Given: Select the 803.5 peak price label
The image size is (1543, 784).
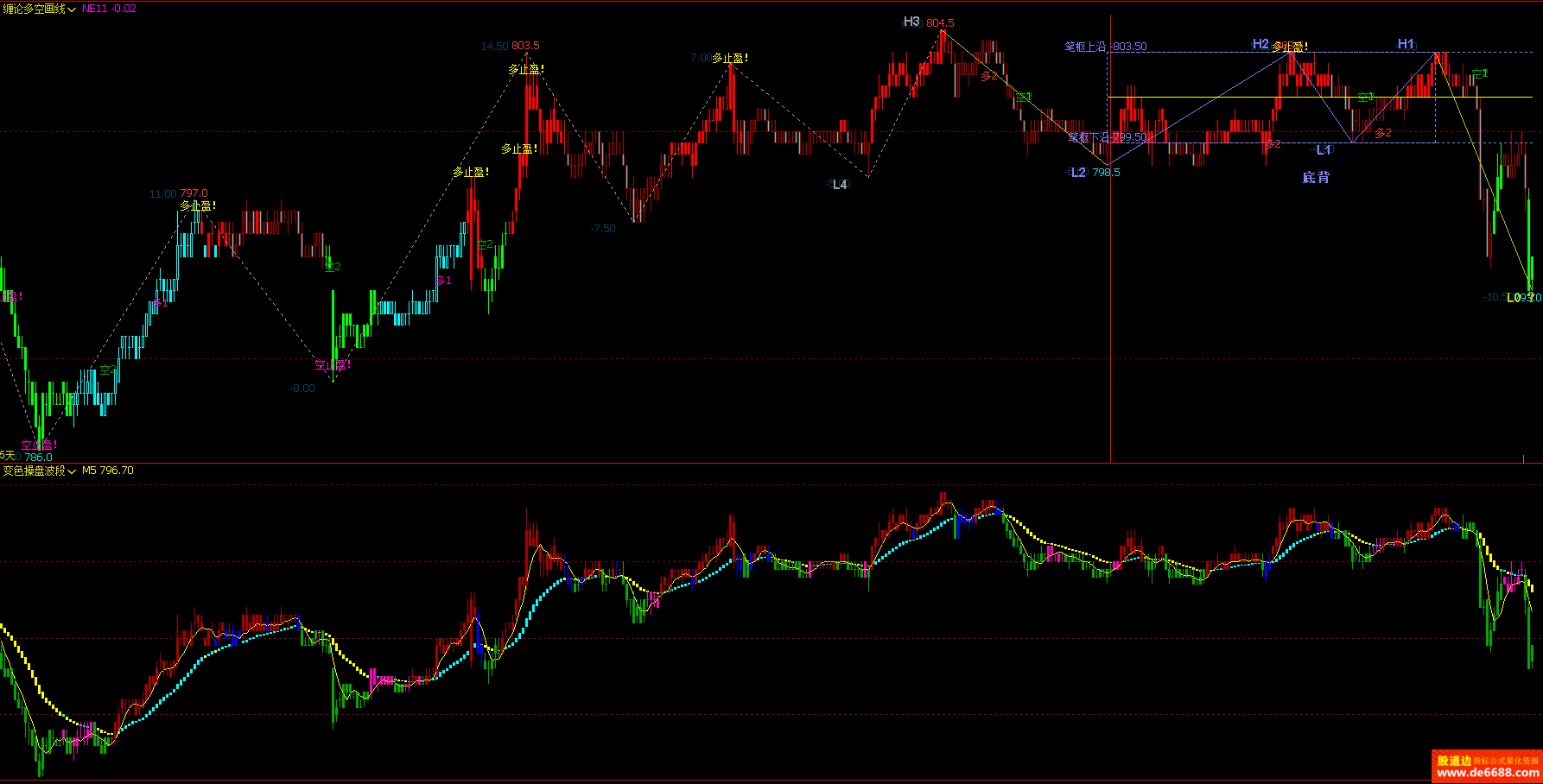Looking at the screenshot, I should 524,46.
